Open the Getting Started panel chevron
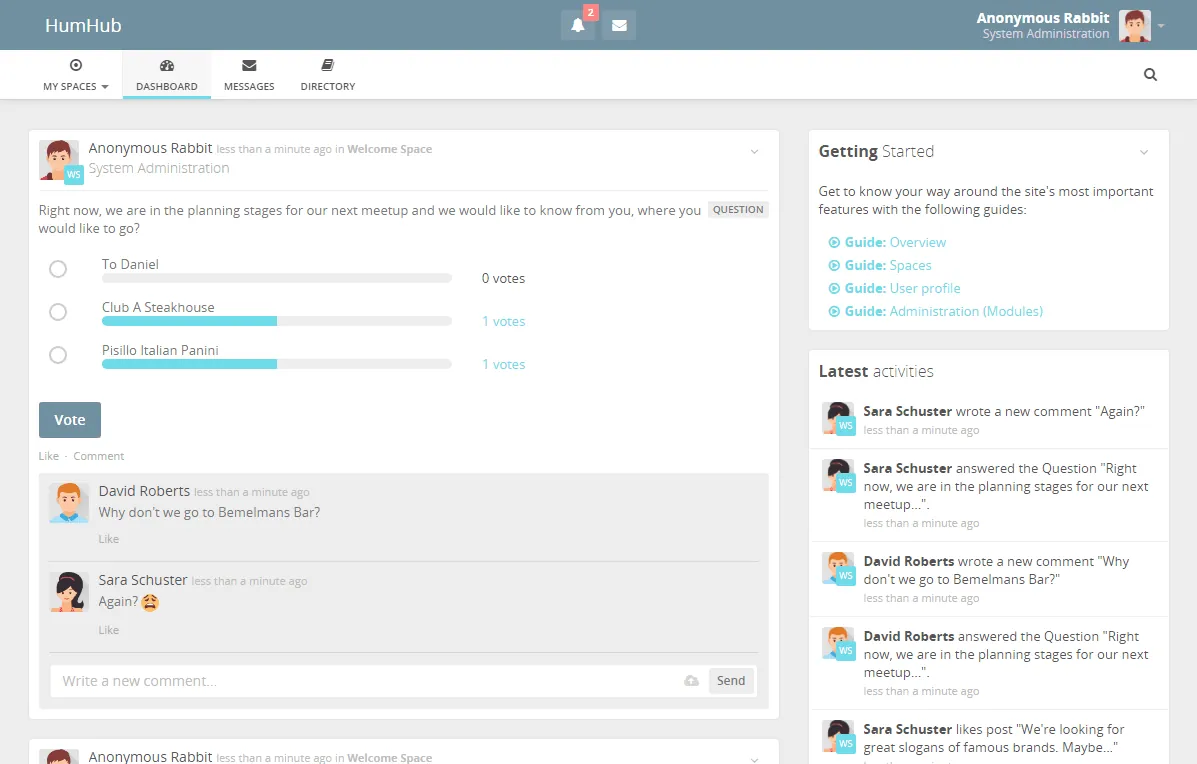Viewport: 1197px width, 764px height. [1144, 152]
